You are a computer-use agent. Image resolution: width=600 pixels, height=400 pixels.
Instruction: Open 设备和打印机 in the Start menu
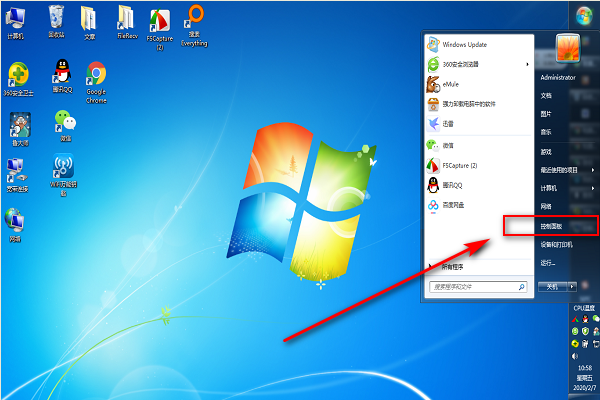tap(556, 245)
